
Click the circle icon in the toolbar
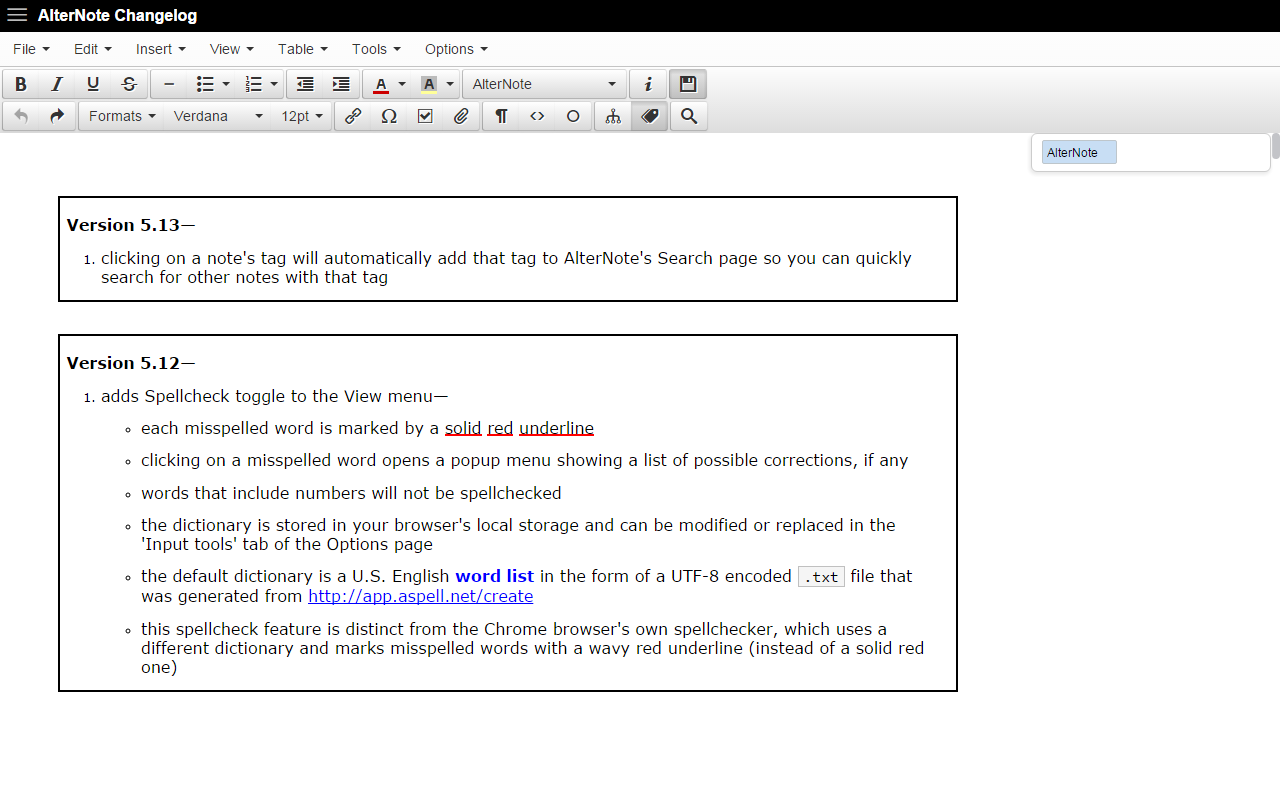[x=573, y=116]
